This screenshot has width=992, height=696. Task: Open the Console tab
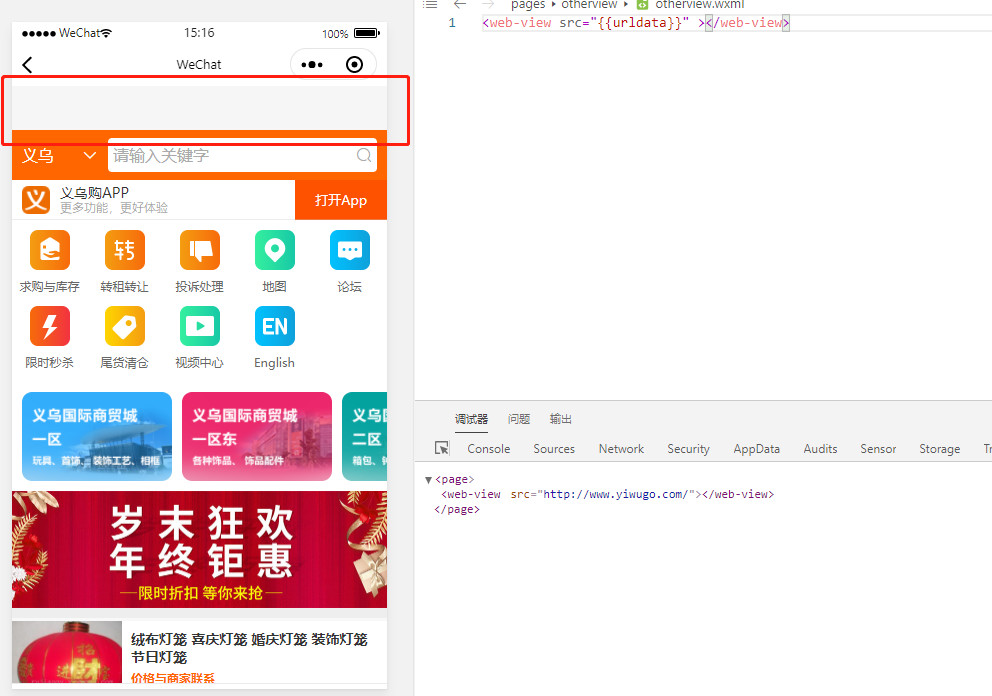coord(488,449)
